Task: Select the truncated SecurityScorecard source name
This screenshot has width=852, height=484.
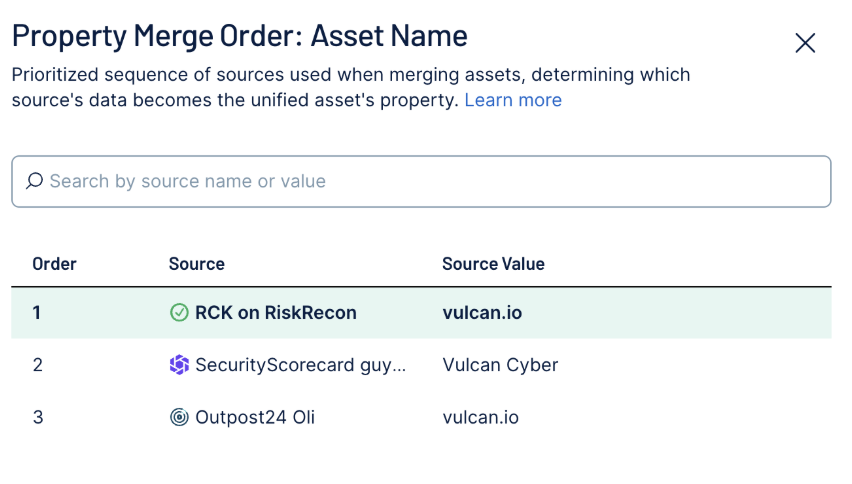Action: [300, 365]
